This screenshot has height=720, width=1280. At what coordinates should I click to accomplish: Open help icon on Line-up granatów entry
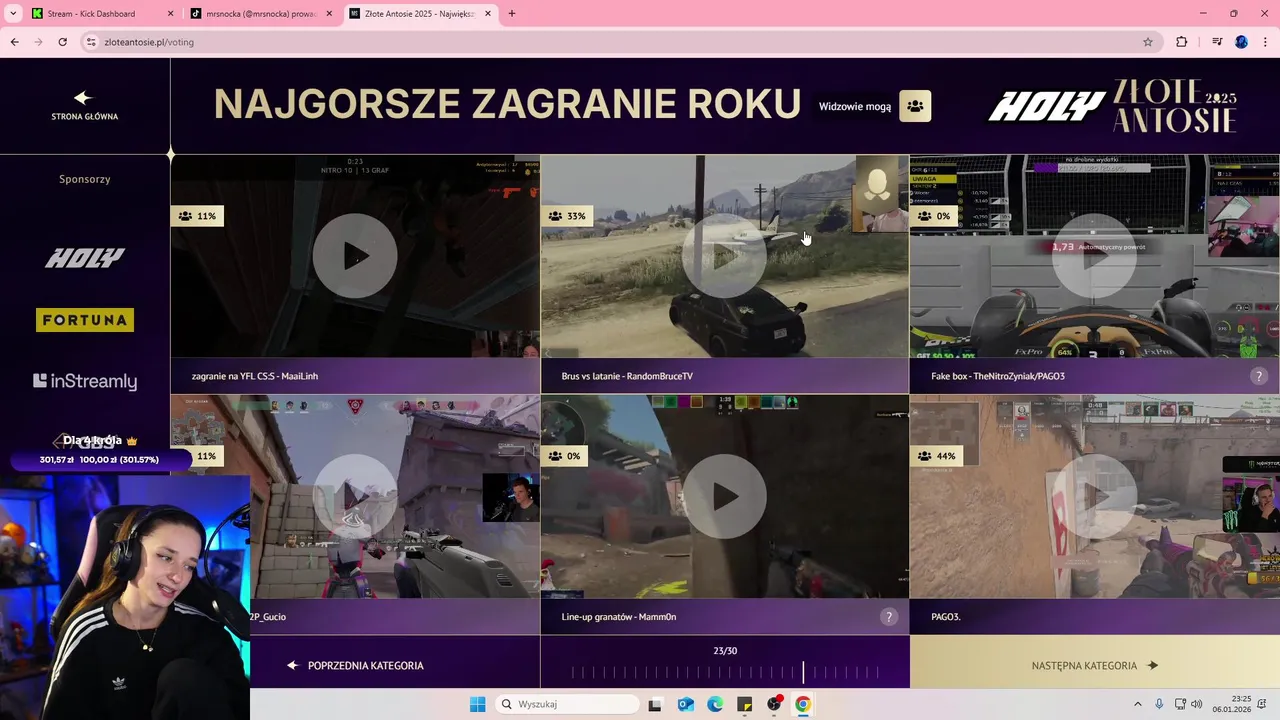point(888,616)
